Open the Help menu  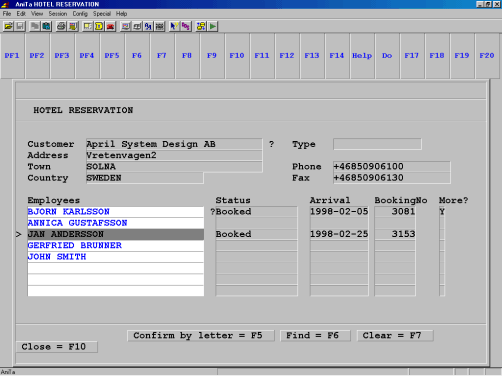coord(121,14)
